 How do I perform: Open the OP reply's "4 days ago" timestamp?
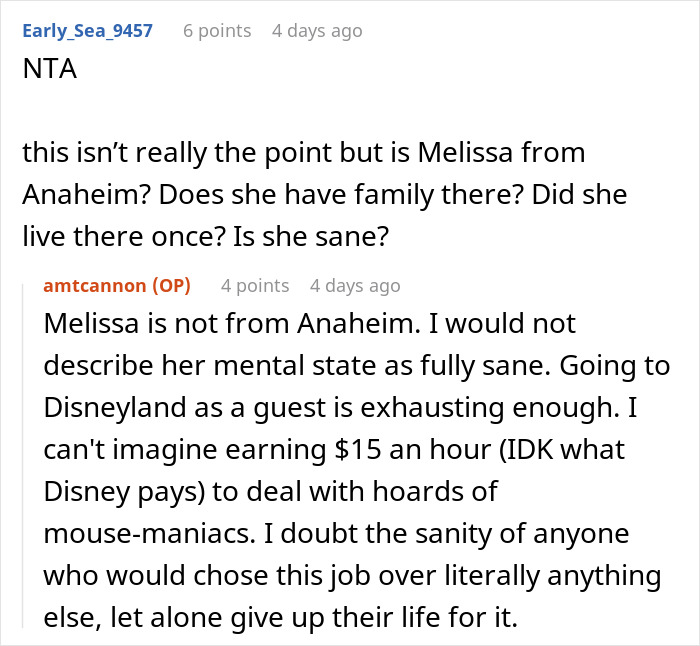pos(355,286)
